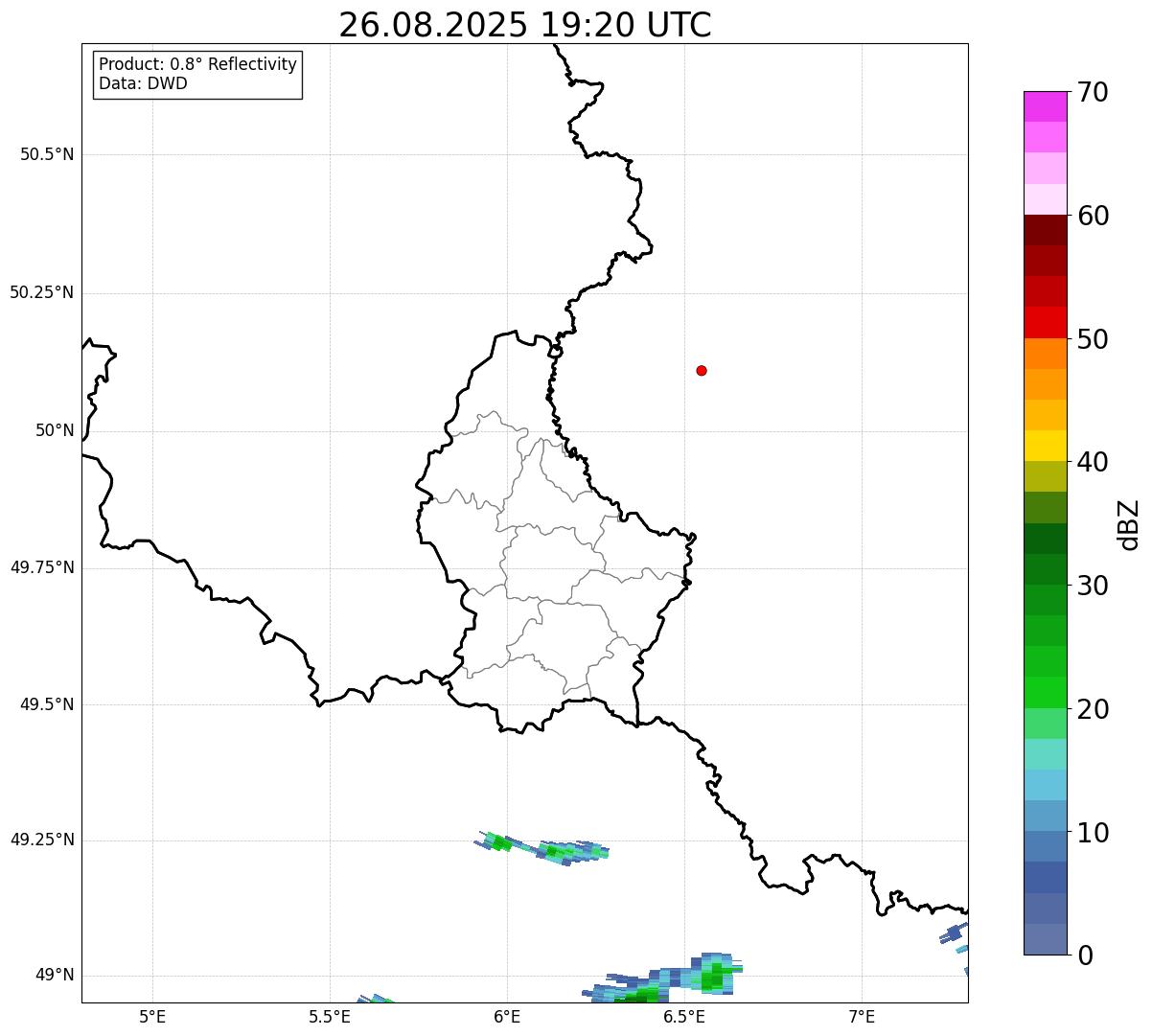Click the 49.25°N latitude label
The width and height of the screenshot is (1152, 1036).
(x=42, y=840)
